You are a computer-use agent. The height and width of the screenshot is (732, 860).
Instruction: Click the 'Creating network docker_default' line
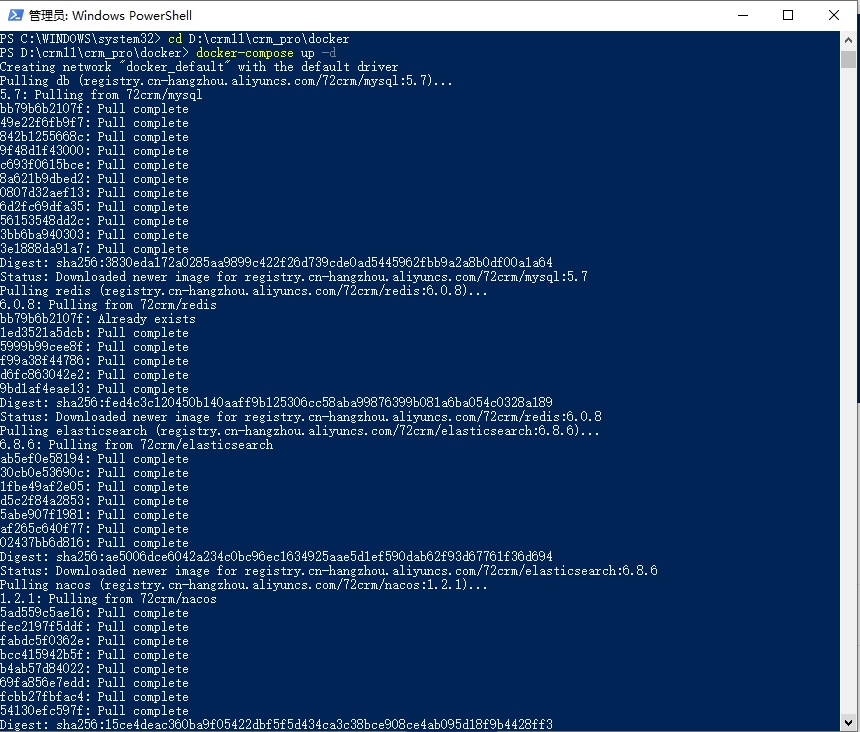[x=199, y=67]
